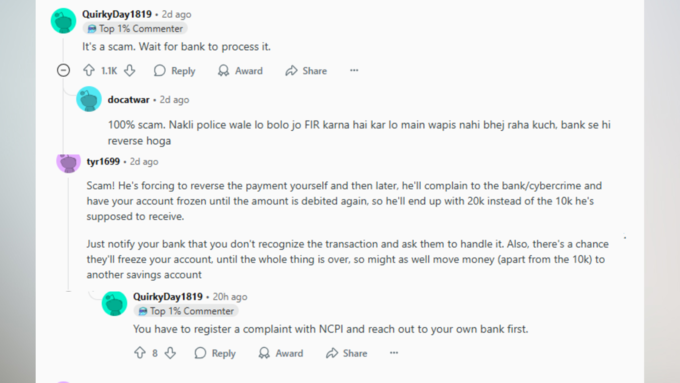Open overflow menu on the 20h ago reply

pos(394,353)
